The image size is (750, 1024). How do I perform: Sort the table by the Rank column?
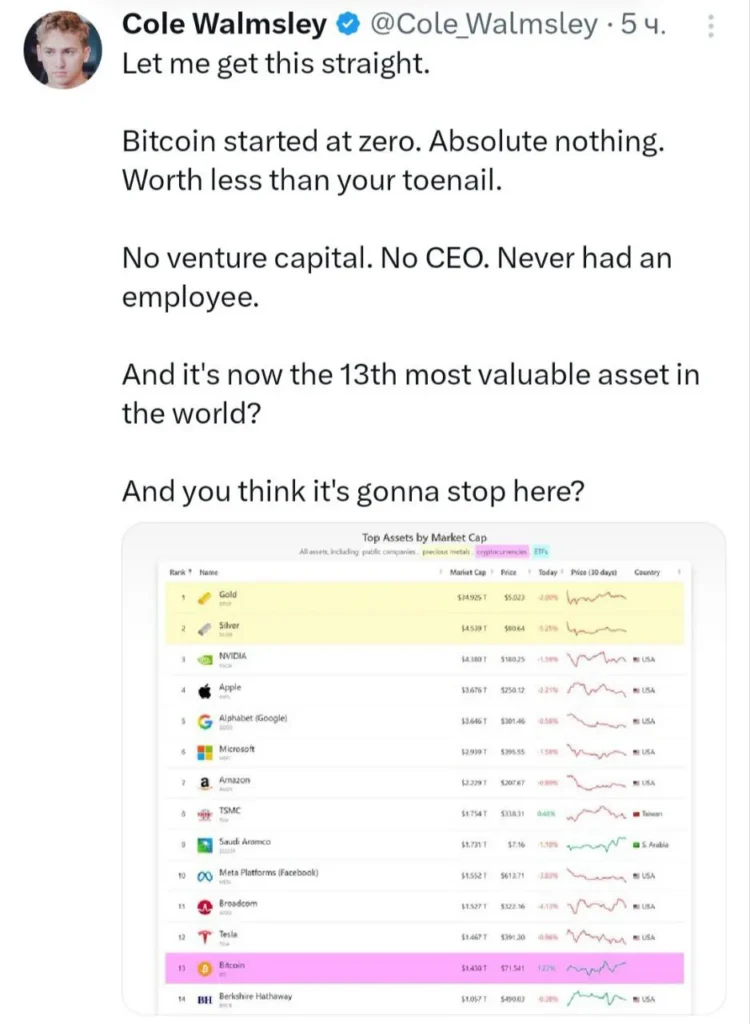tap(181, 572)
